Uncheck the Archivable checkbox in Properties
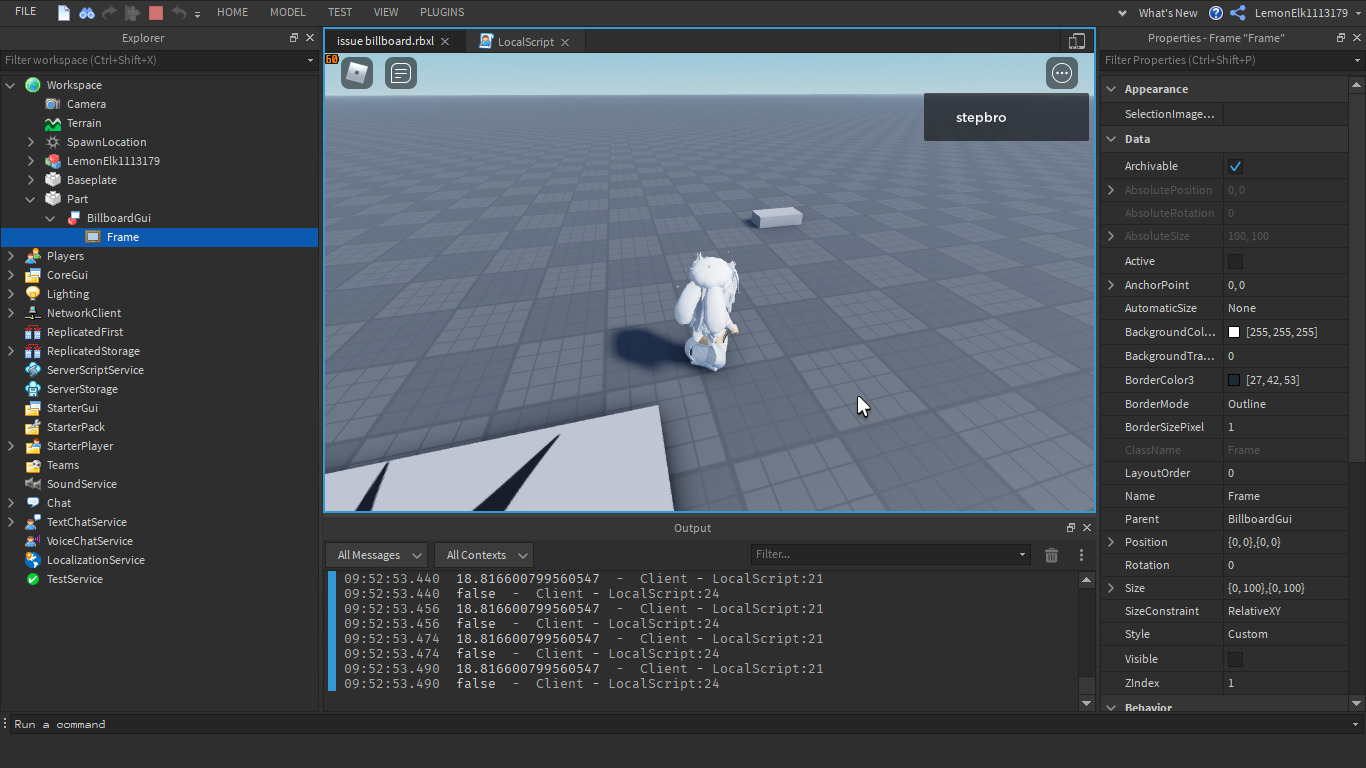 pos(1236,166)
